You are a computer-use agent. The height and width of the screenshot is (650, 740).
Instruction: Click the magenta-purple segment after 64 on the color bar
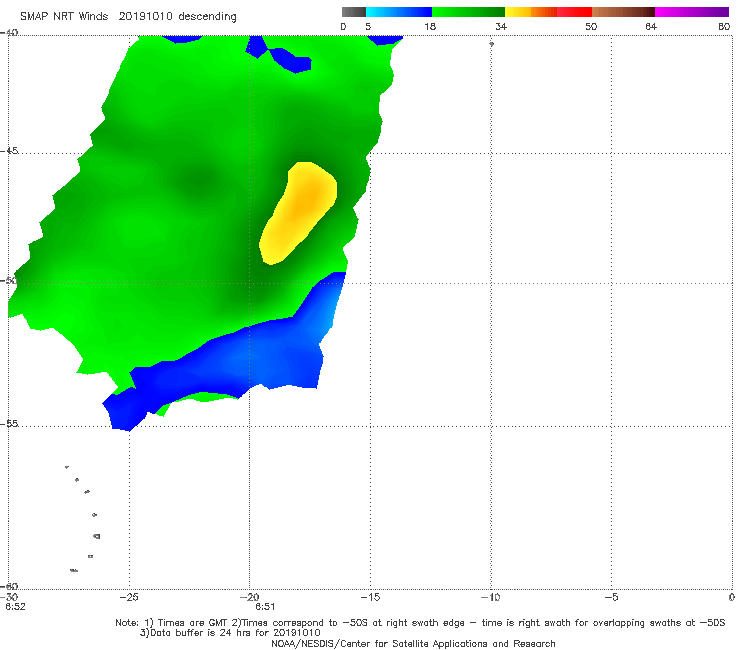(x=692, y=12)
